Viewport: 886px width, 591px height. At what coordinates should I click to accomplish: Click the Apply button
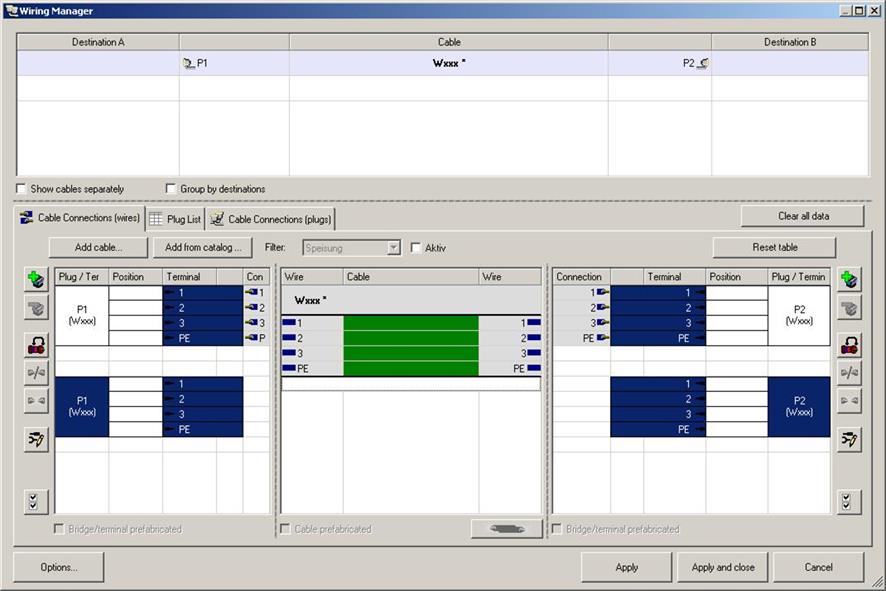pos(627,567)
